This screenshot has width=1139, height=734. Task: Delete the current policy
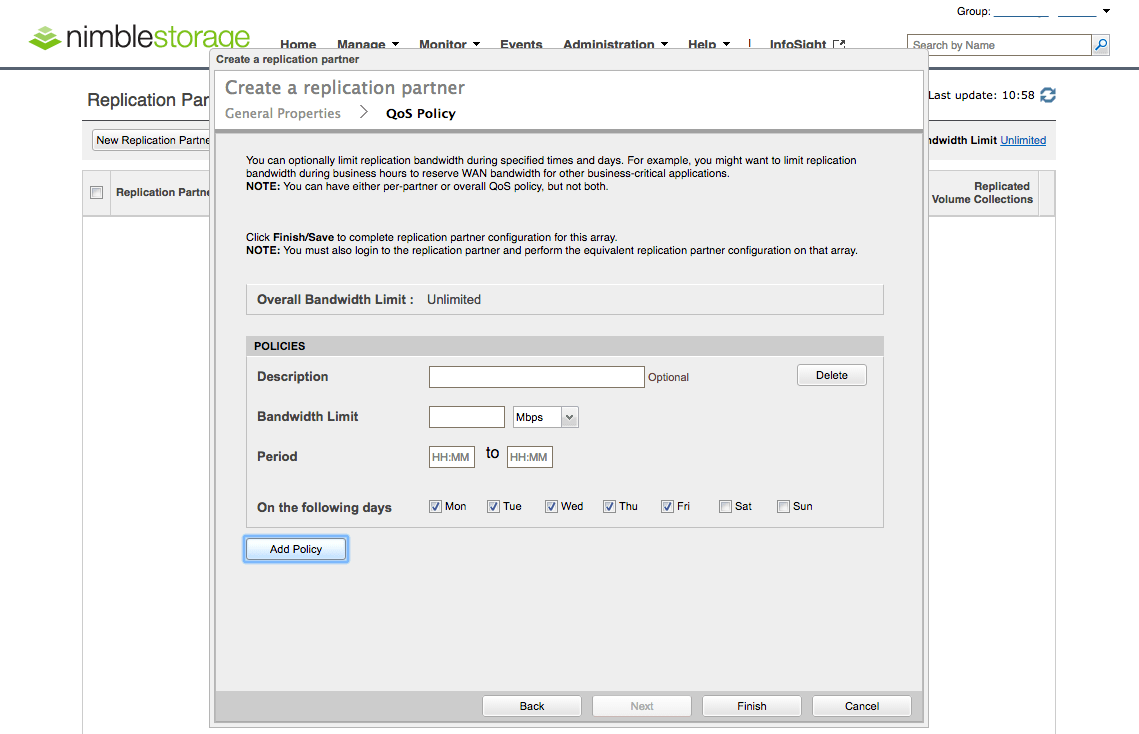(831, 375)
